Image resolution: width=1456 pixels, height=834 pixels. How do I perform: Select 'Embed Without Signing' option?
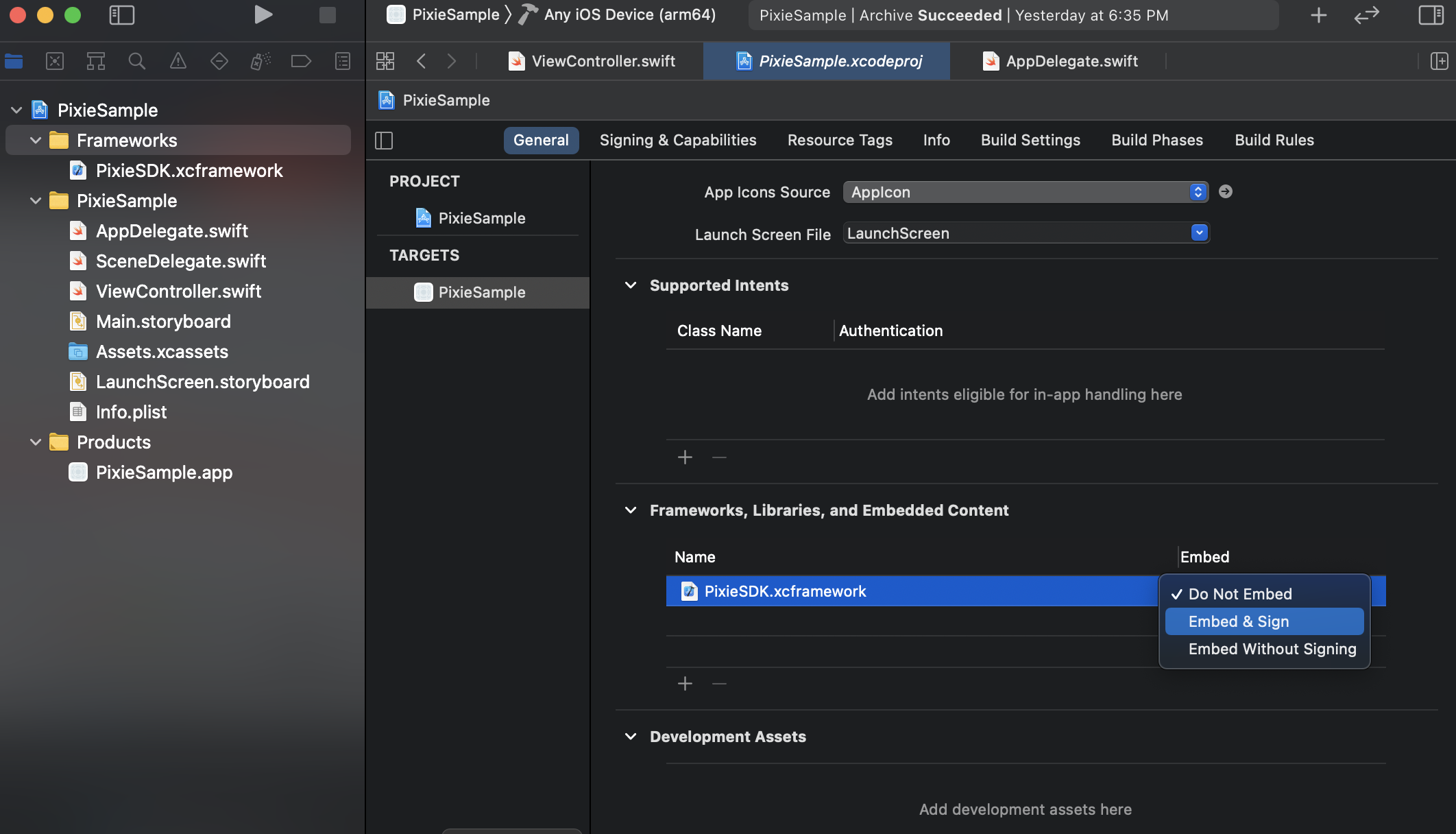pyautogui.click(x=1272, y=649)
